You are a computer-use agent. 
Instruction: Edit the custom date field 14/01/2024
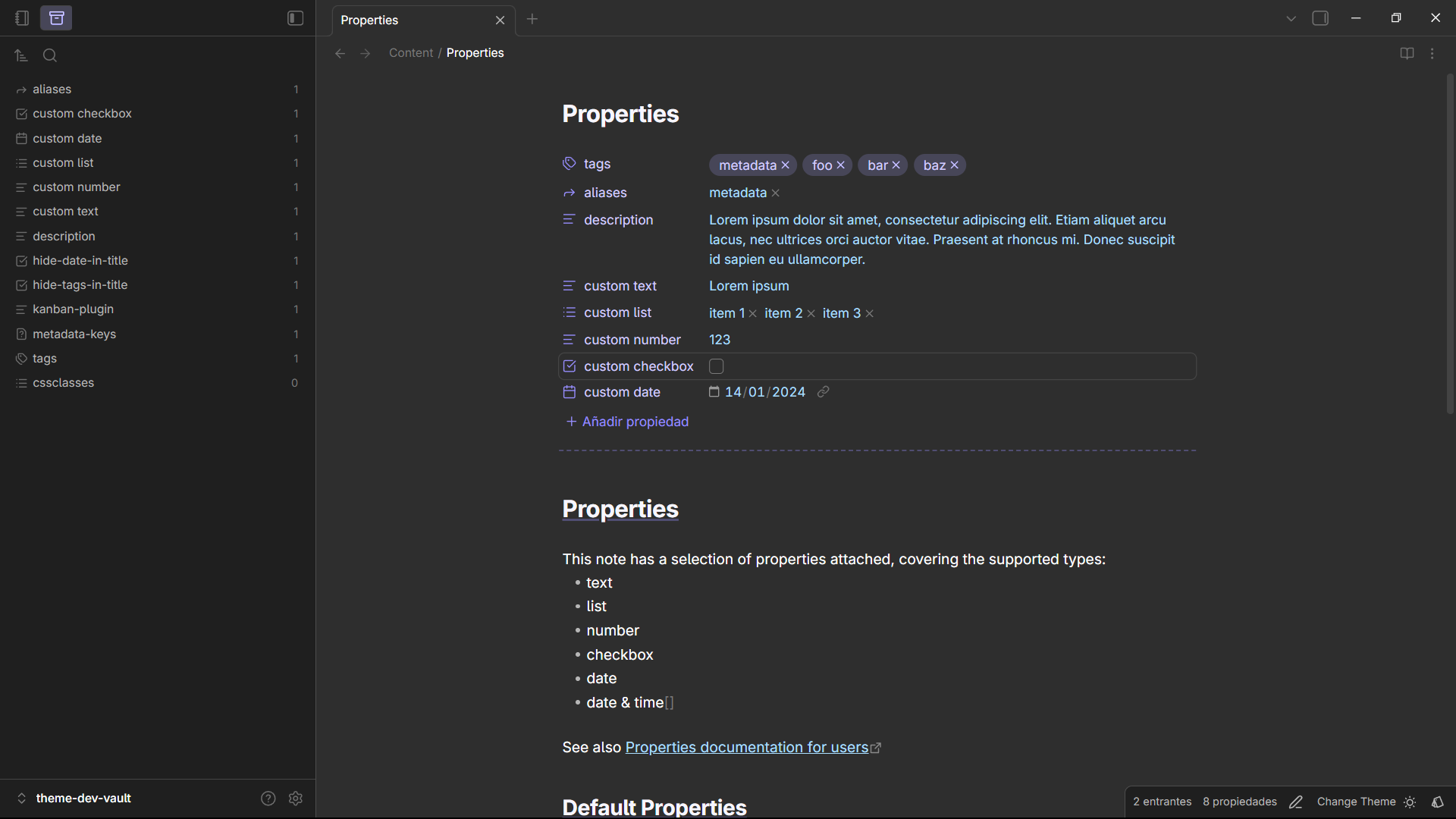coord(764,392)
